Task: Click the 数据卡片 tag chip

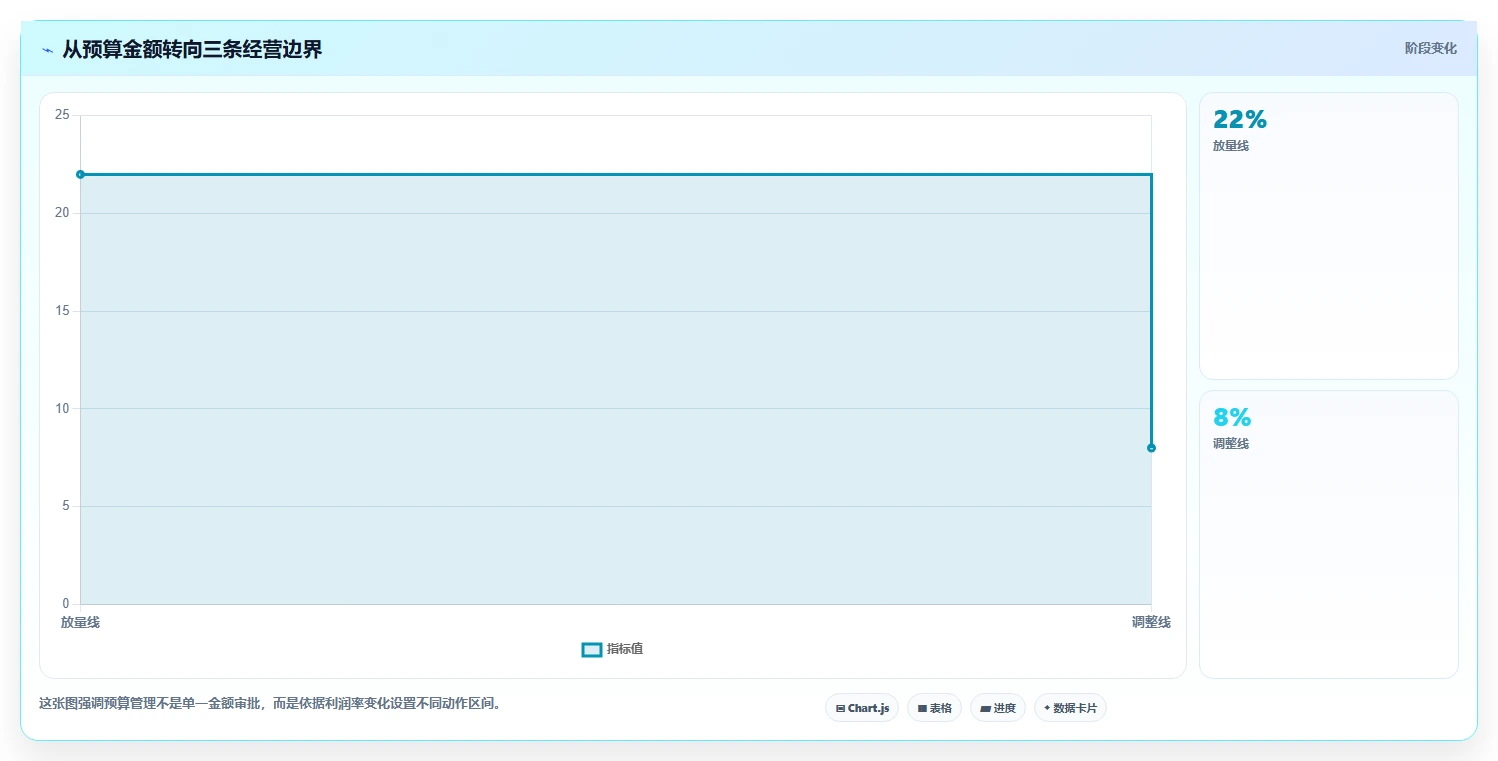Action: 1070,708
